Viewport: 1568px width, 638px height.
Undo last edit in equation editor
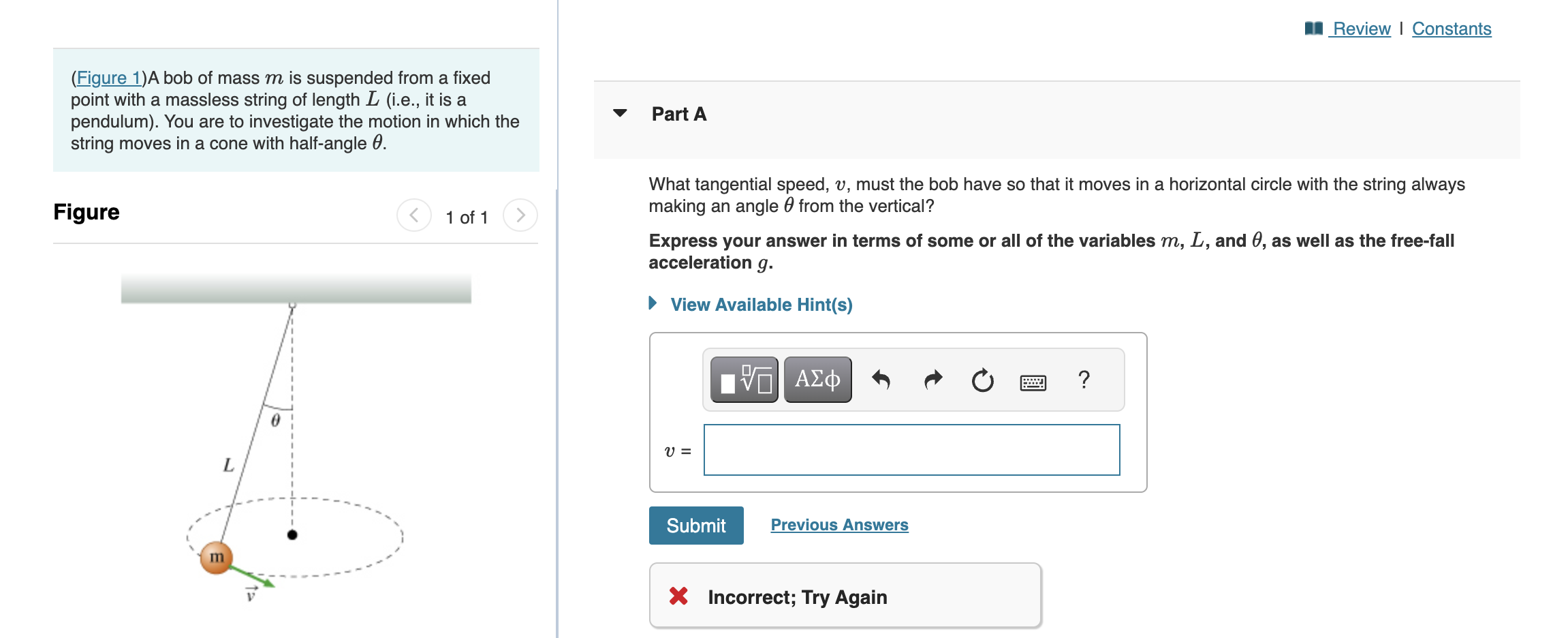coord(882,380)
